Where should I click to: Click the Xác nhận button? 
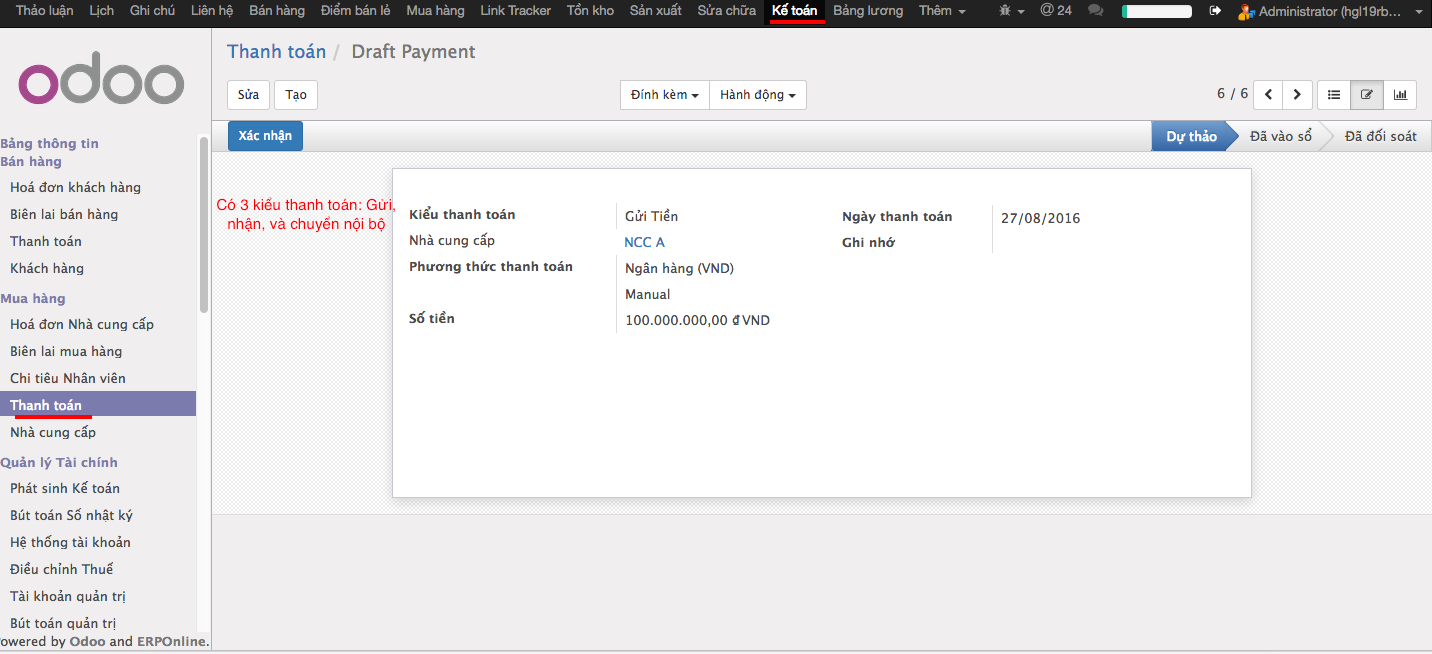tap(265, 136)
